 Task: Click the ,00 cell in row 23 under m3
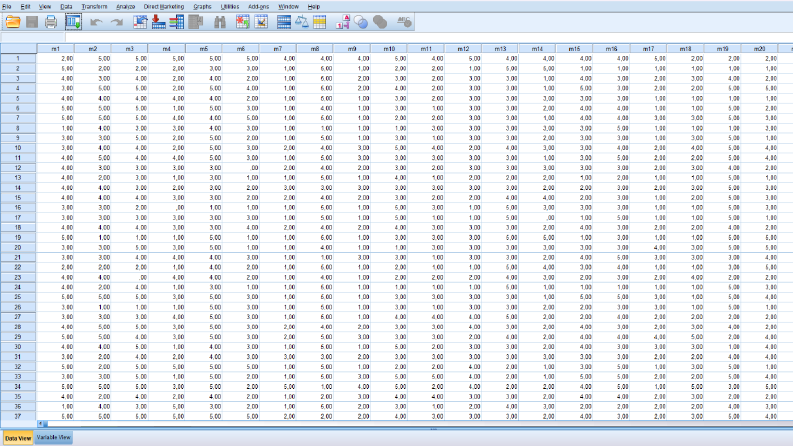click(x=130, y=277)
